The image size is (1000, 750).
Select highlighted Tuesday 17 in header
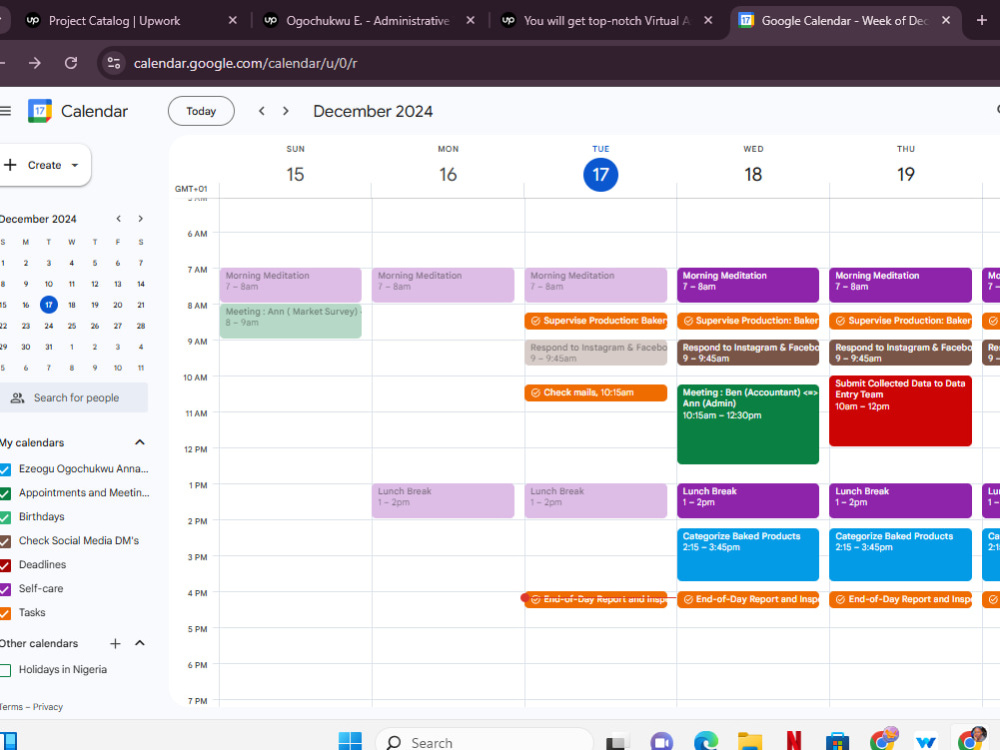pos(601,174)
